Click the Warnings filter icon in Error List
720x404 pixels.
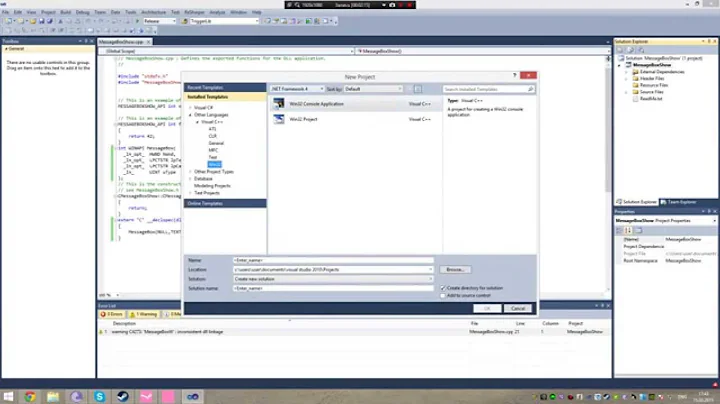pos(132,314)
